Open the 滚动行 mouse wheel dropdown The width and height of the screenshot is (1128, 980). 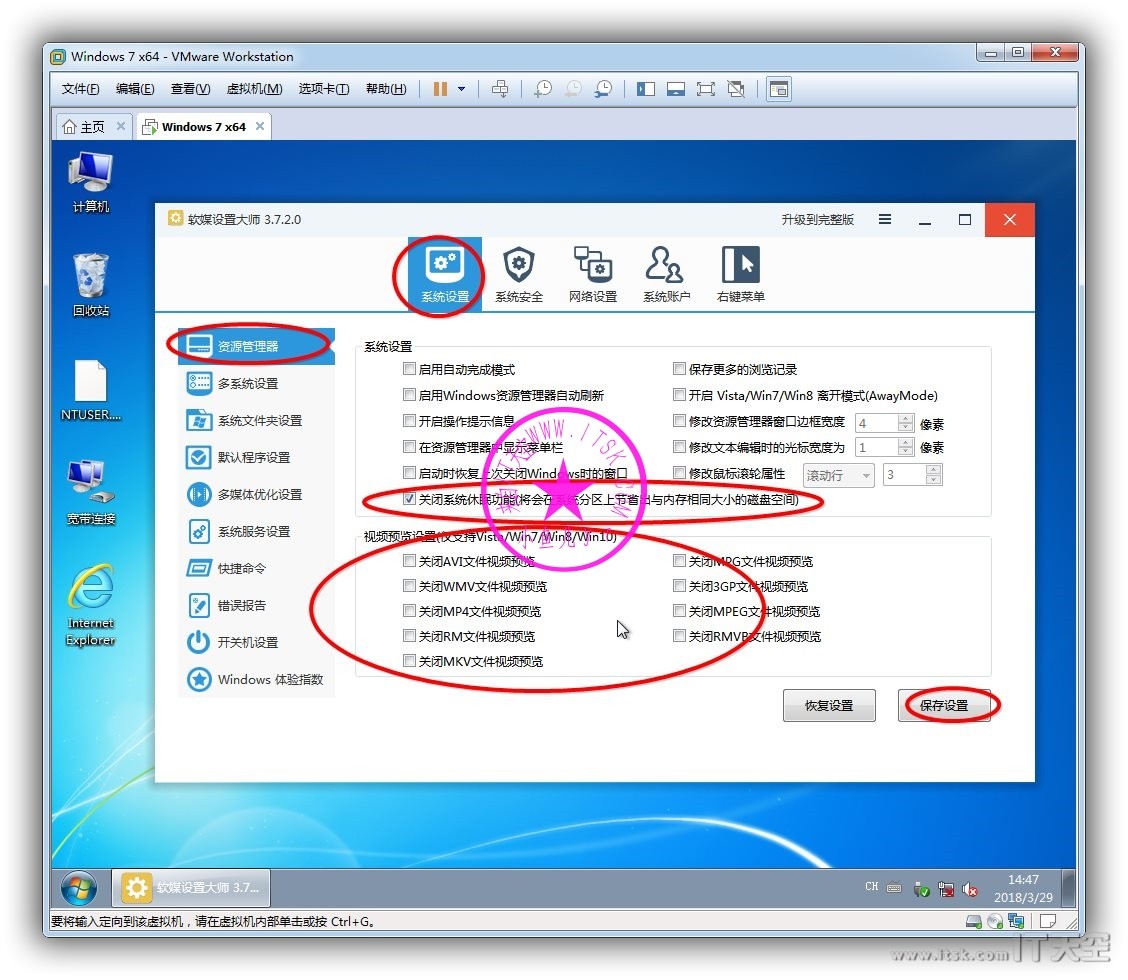click(839, 475)
